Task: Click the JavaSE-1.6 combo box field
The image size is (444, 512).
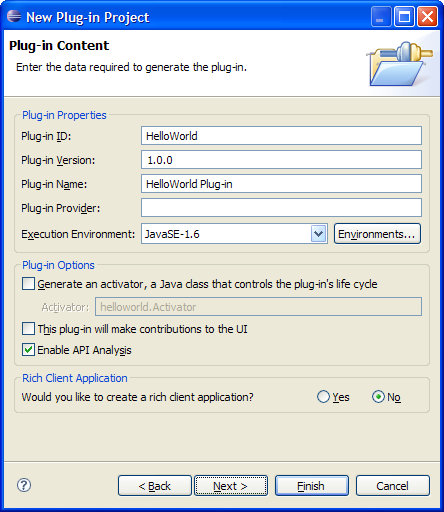Action: 234,234
